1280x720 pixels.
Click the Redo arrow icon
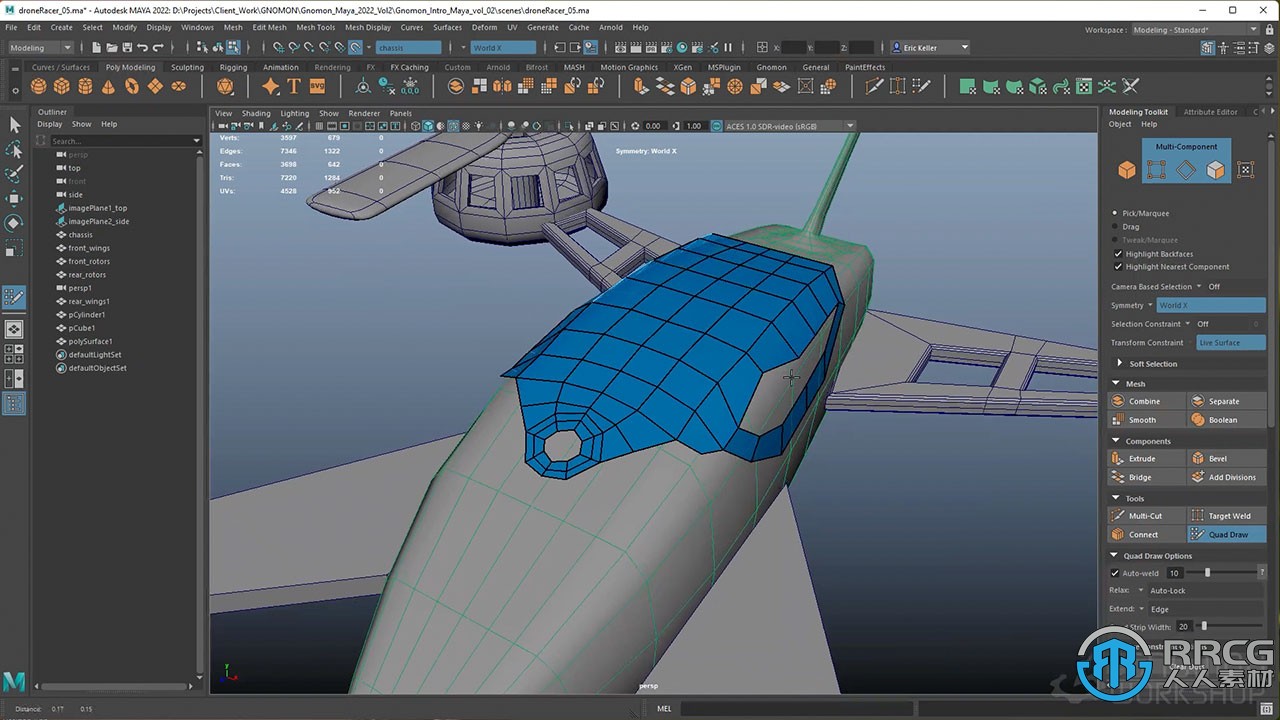pos(158,47)
